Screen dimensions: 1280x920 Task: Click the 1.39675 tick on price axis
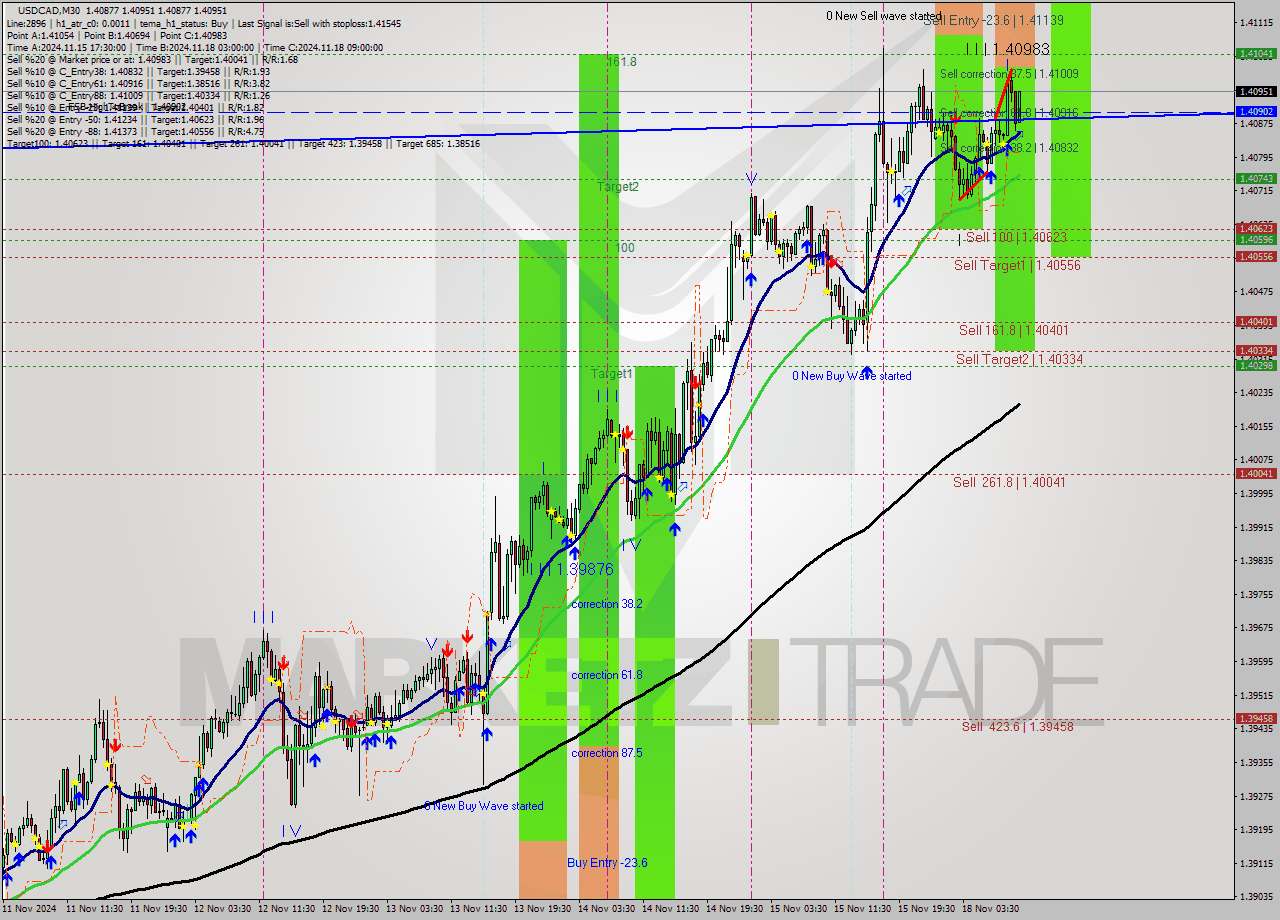click(1256, 628)
